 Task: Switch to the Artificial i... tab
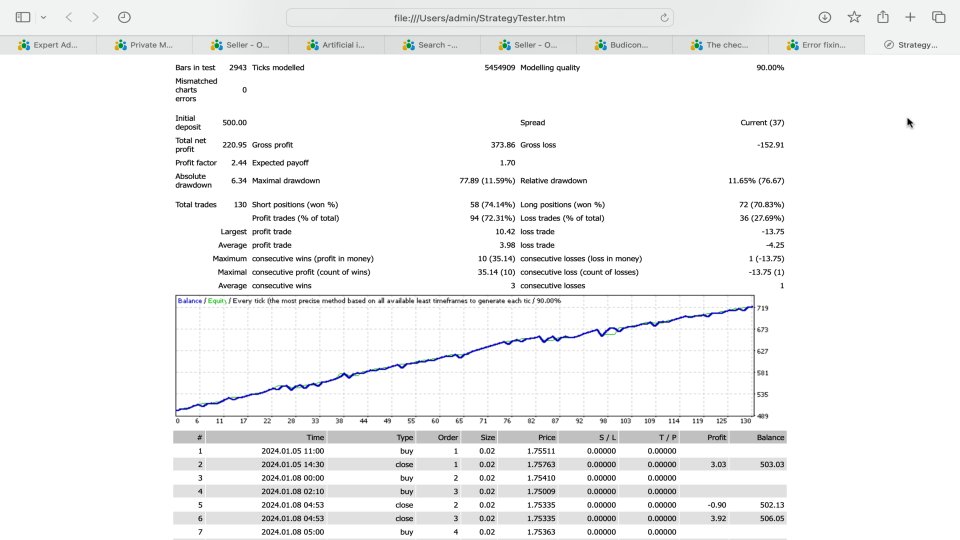pyautogui.click(x=336, y=45)
